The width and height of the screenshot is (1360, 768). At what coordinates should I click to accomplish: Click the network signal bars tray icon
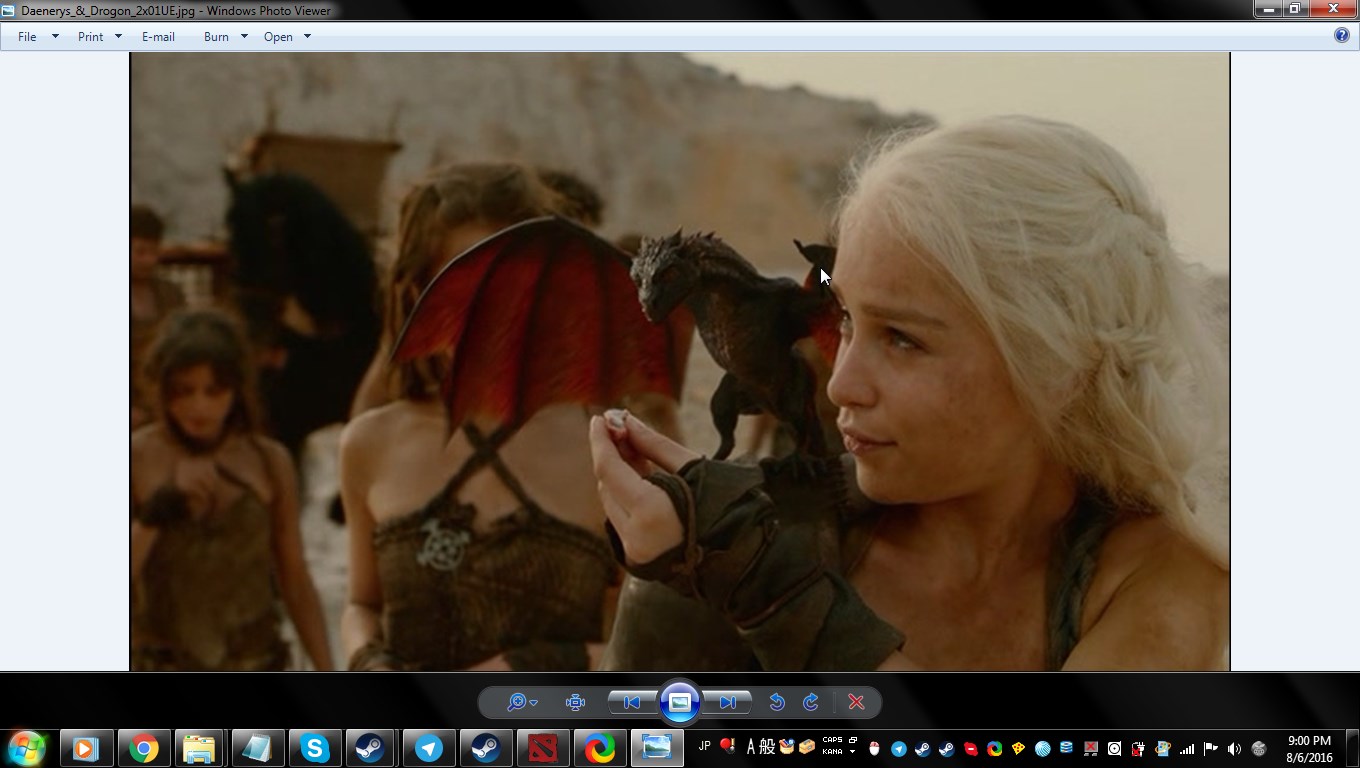[1187, 748]
